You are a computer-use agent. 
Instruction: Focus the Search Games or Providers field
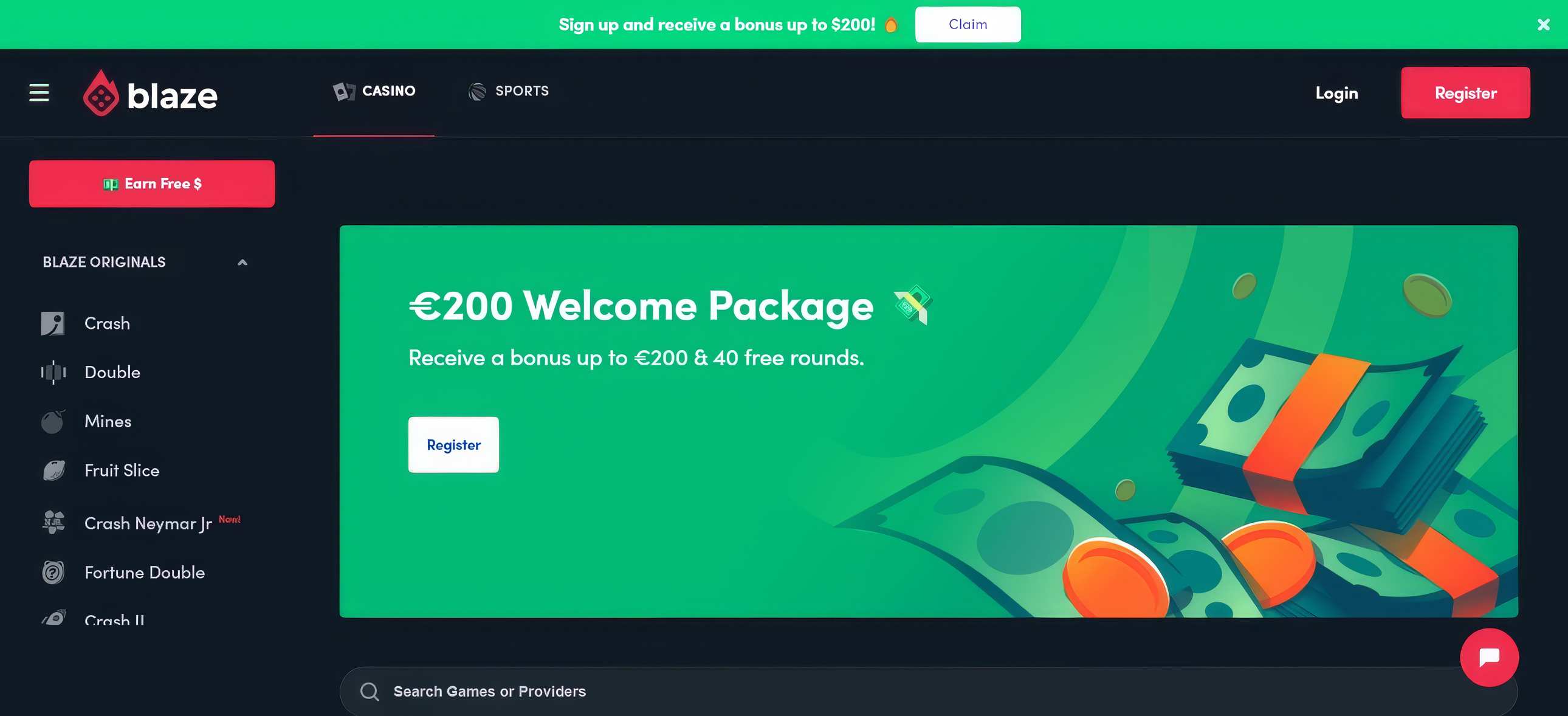[852, 691]
